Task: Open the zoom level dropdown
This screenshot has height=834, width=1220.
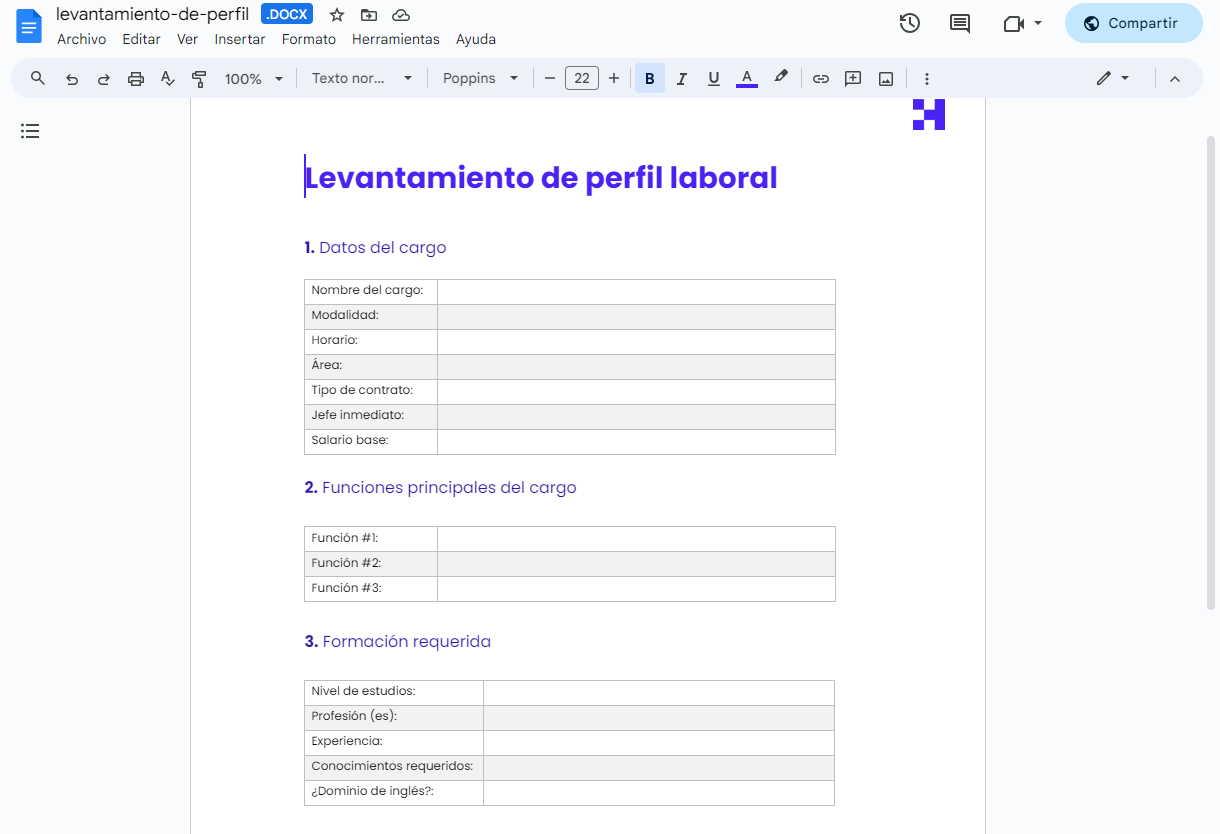Action: coord(253,77)
